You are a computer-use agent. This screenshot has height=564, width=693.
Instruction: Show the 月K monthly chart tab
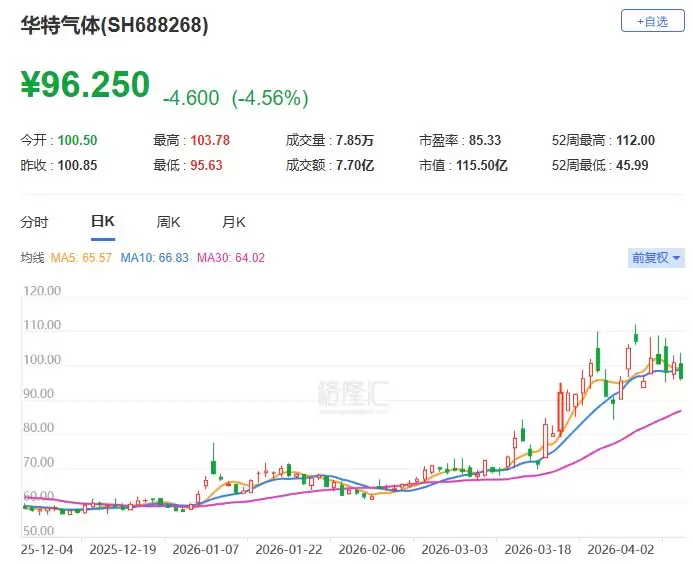(234, 222)
